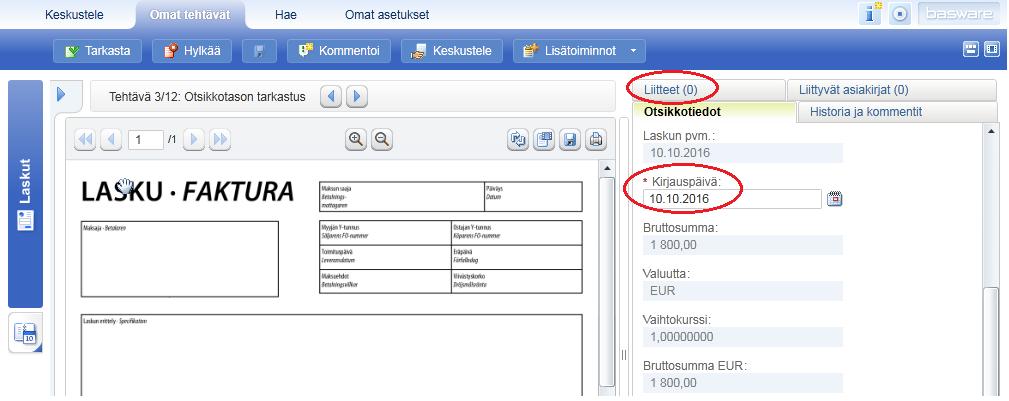
Task: Click the panel splitter handle
Action: click(623, 355)
